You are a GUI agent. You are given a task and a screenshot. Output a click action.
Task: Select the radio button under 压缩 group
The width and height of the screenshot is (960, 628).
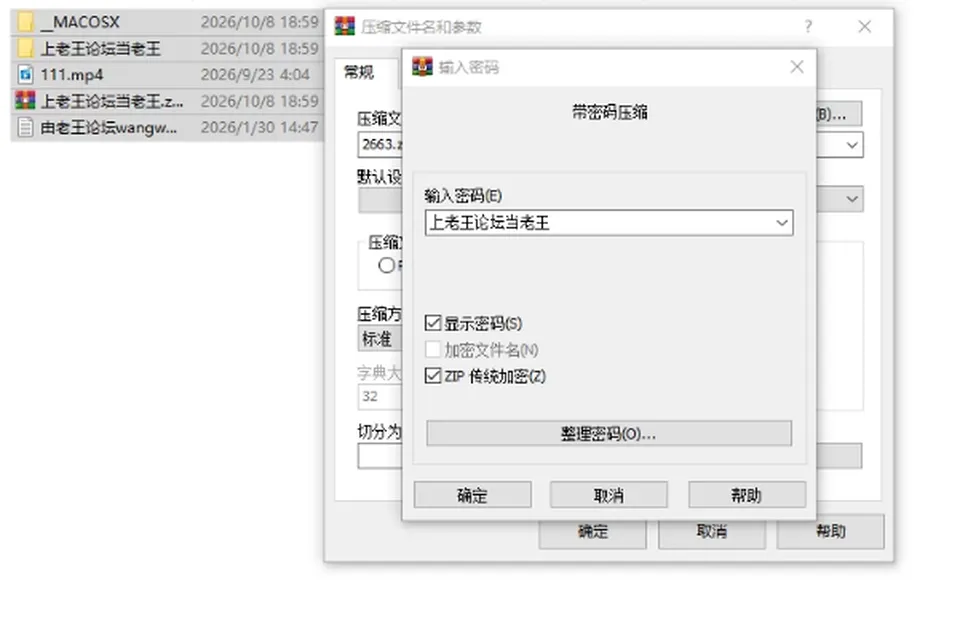[386, 266]
